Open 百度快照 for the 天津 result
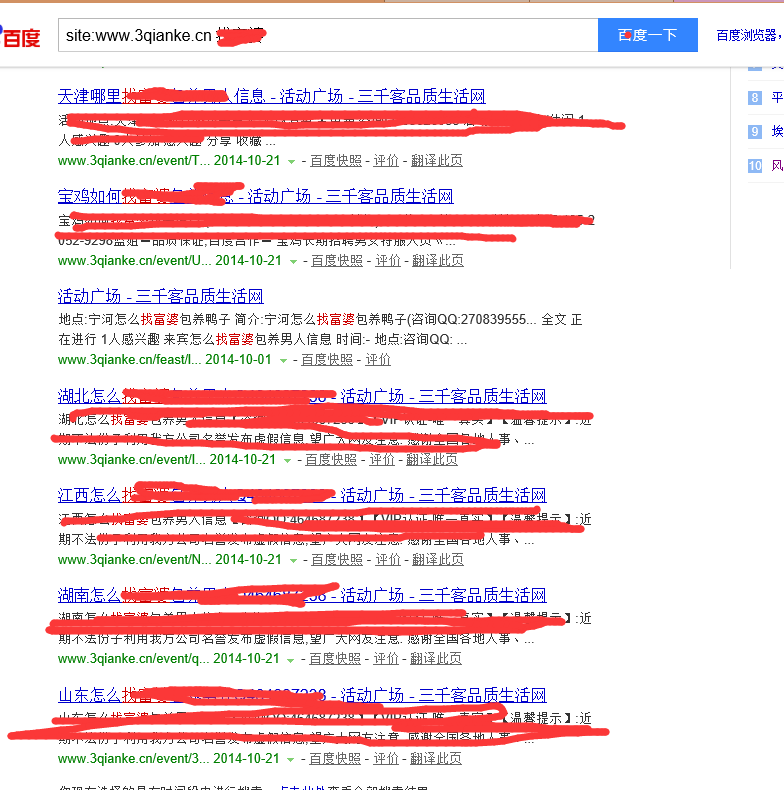Screen dimensions: 784x790 (336, 161)
